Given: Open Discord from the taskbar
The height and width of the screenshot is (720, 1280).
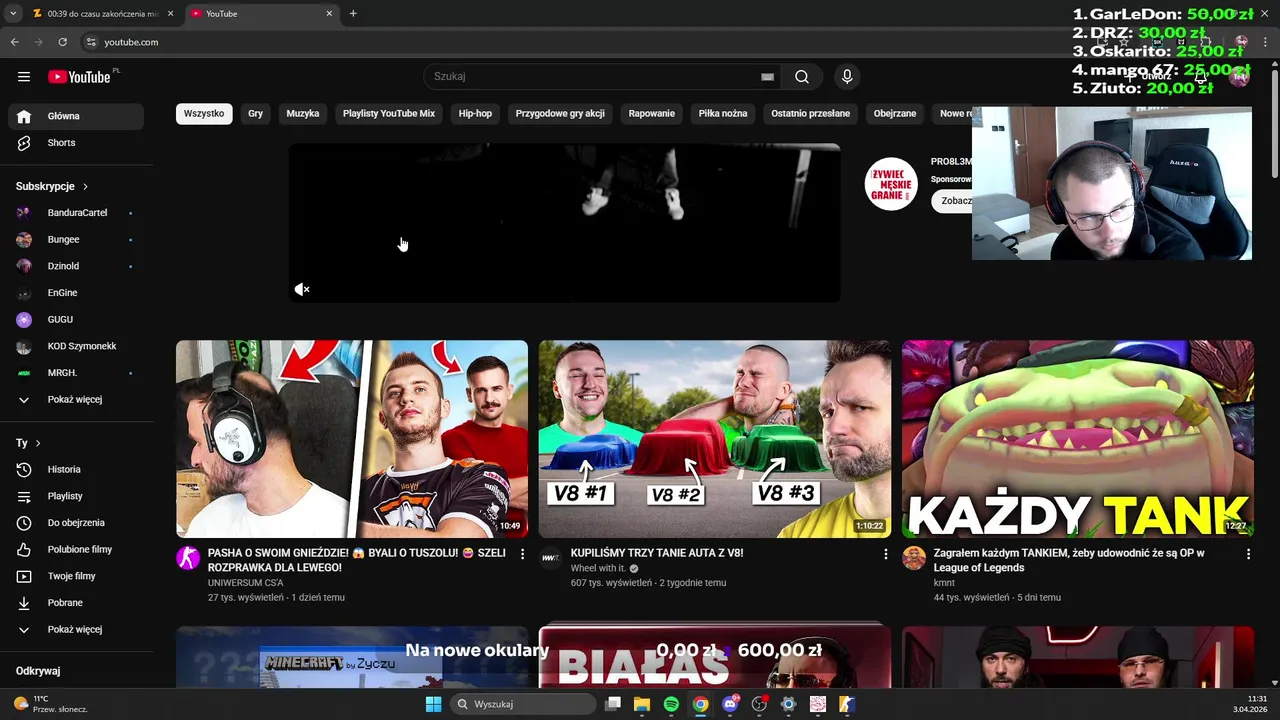Looking at the screenshot, I should pos(730,704).
